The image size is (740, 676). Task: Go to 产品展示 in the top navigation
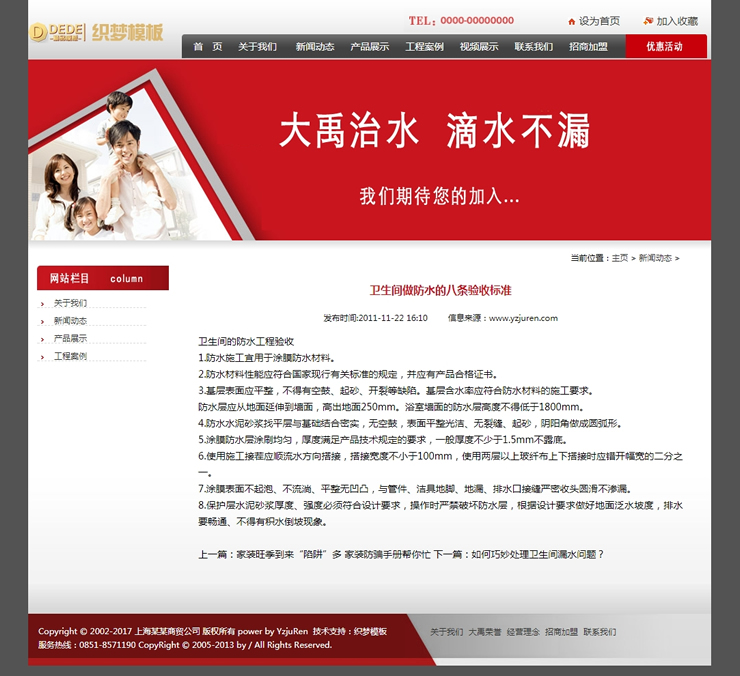tap(369, 47)
